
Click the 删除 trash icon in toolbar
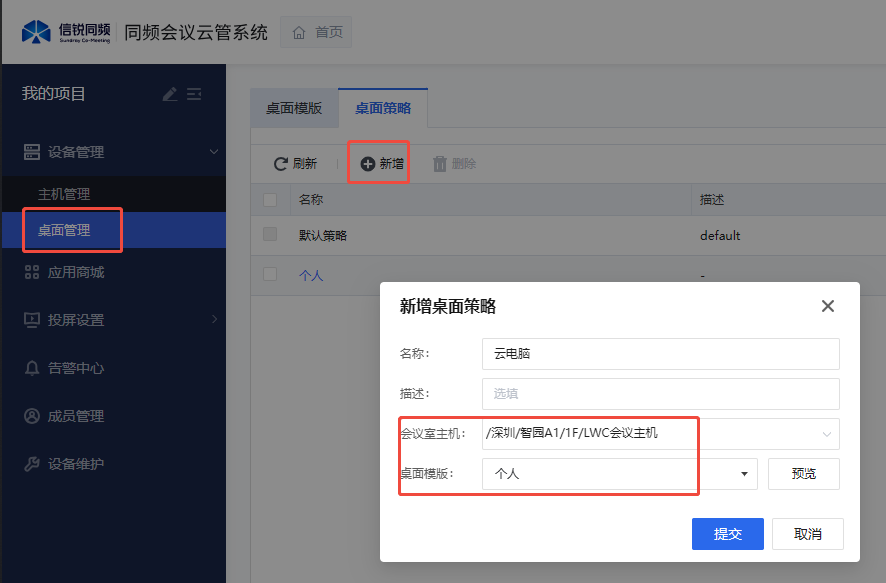pos(439,164)
